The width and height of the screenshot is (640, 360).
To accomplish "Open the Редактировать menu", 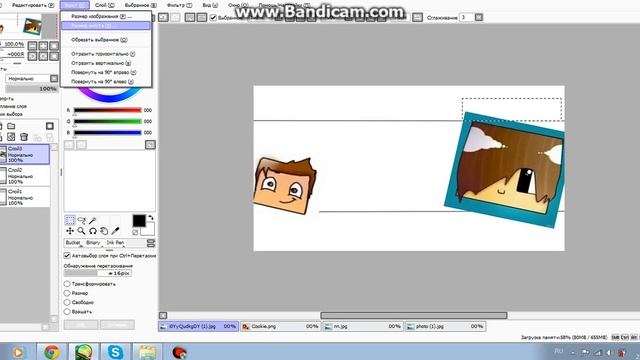I will tap(33, 5).
